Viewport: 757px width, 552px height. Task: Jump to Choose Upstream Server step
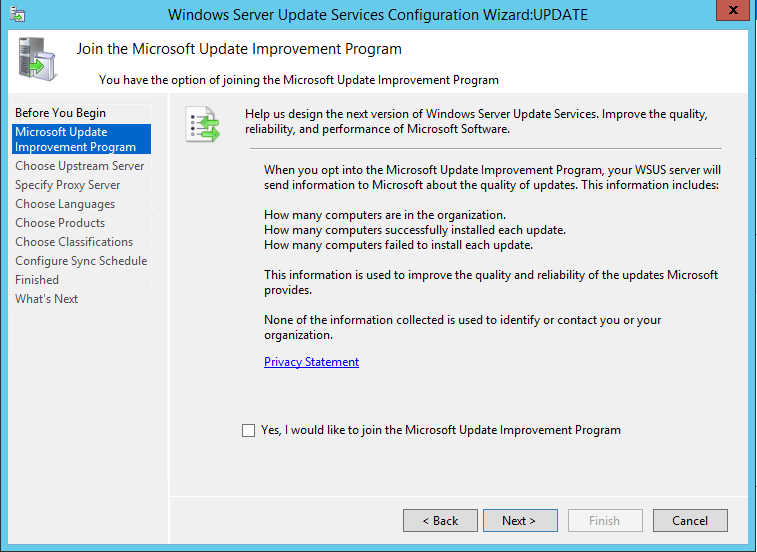tap(80, 166)
